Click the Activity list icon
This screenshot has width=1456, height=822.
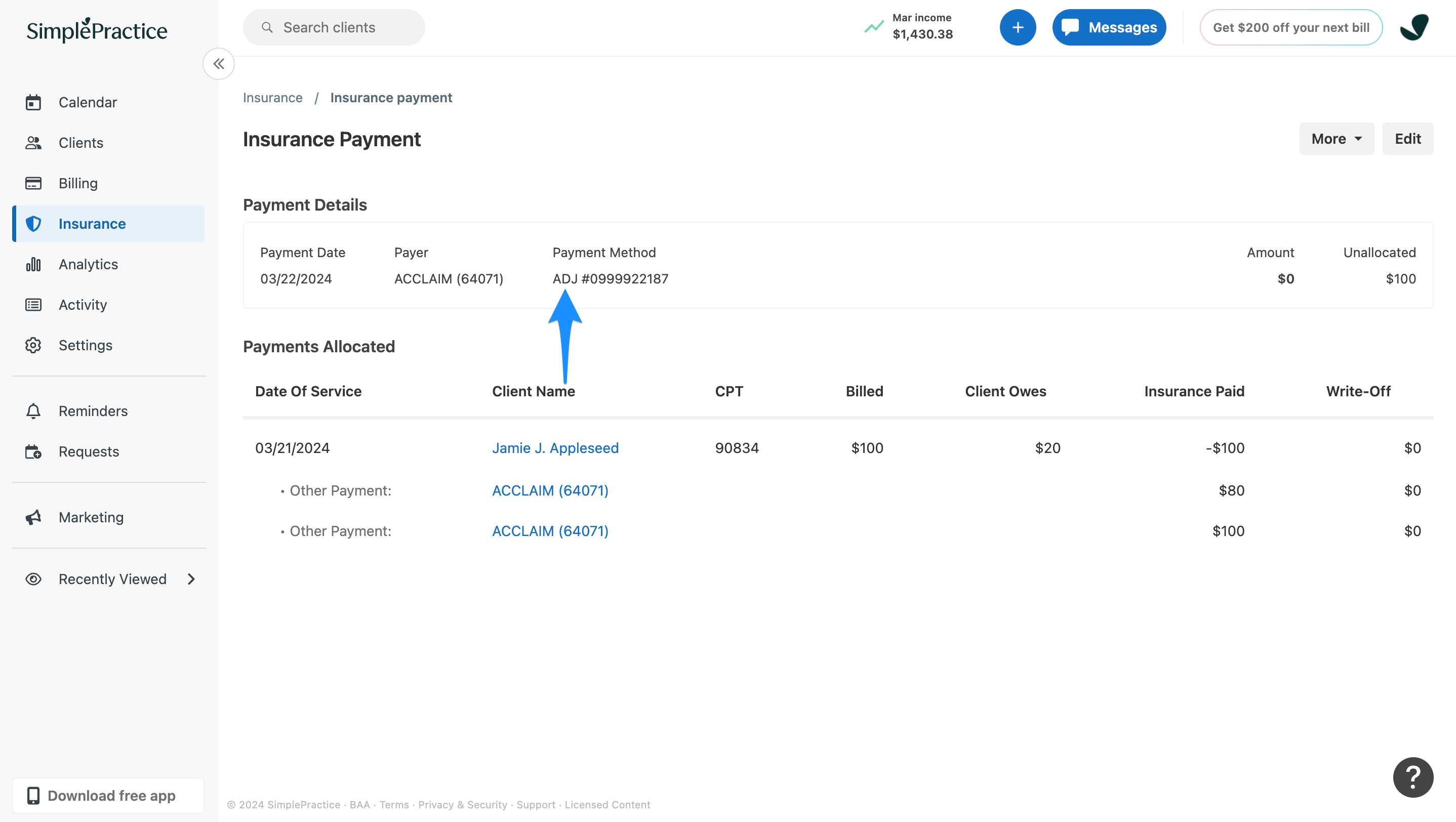click(33, 305)
